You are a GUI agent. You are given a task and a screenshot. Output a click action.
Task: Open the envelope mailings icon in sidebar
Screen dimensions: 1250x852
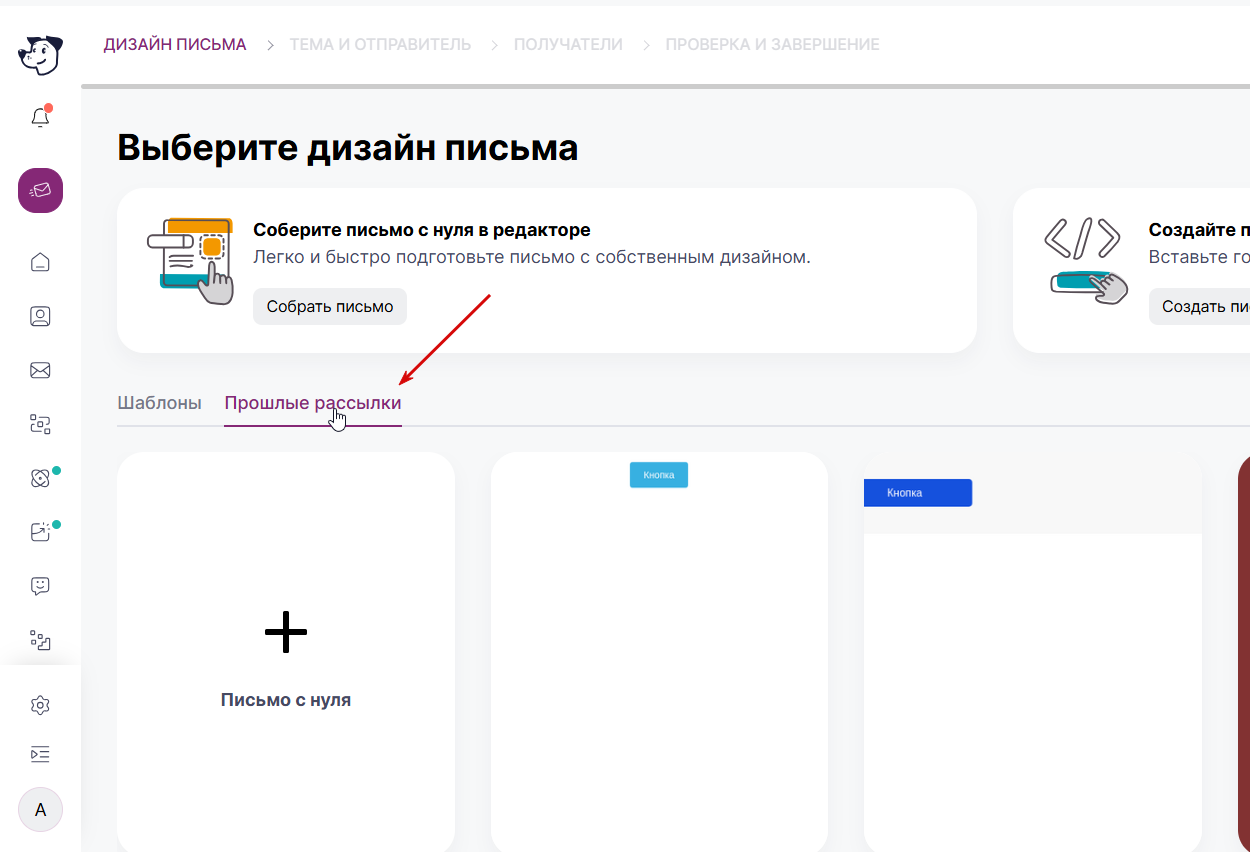point(40,370)
